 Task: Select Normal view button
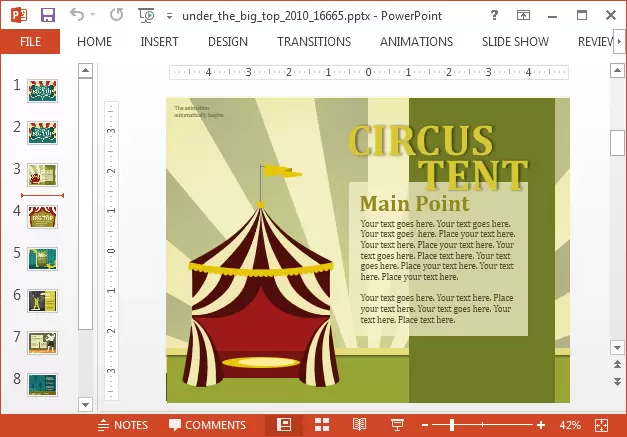pos(284,425)
